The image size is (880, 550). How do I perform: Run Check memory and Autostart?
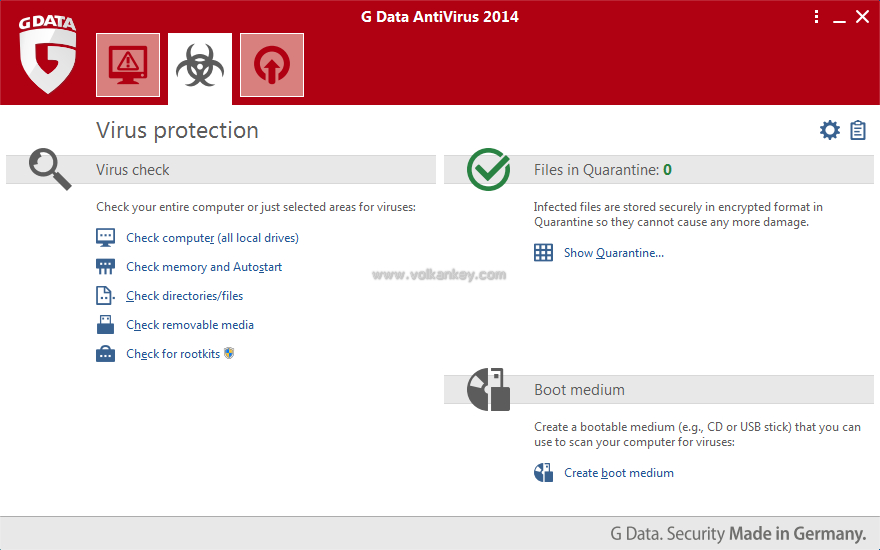point(204,267)
